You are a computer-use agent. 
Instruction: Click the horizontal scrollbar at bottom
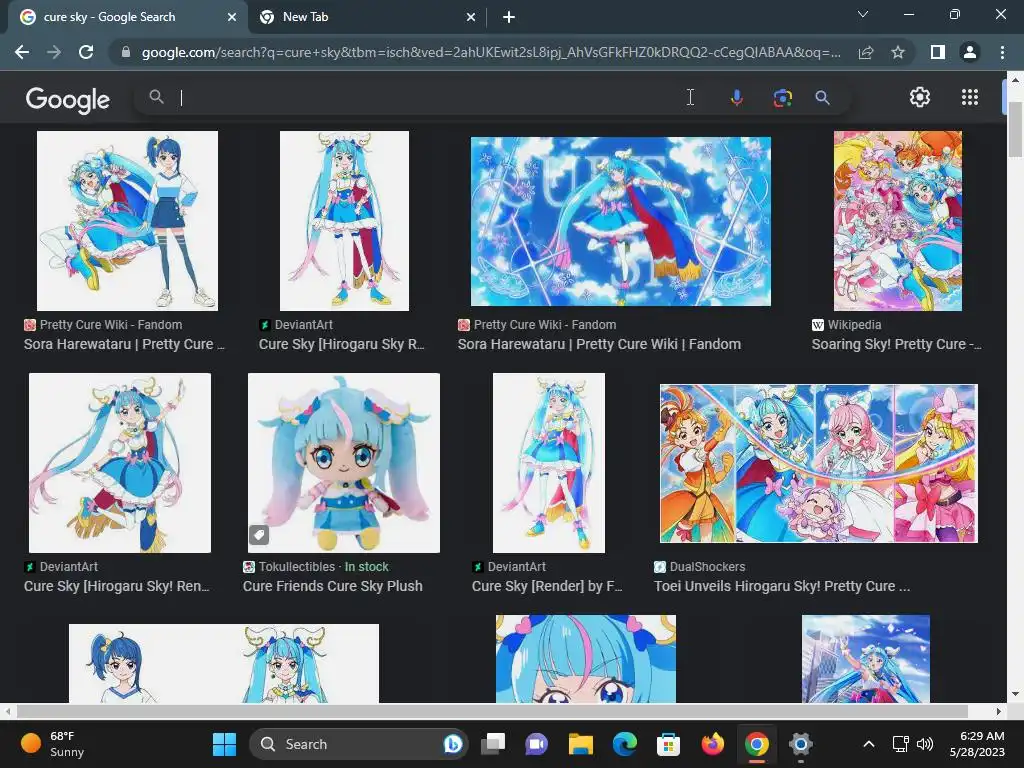(x=492, y=711)
